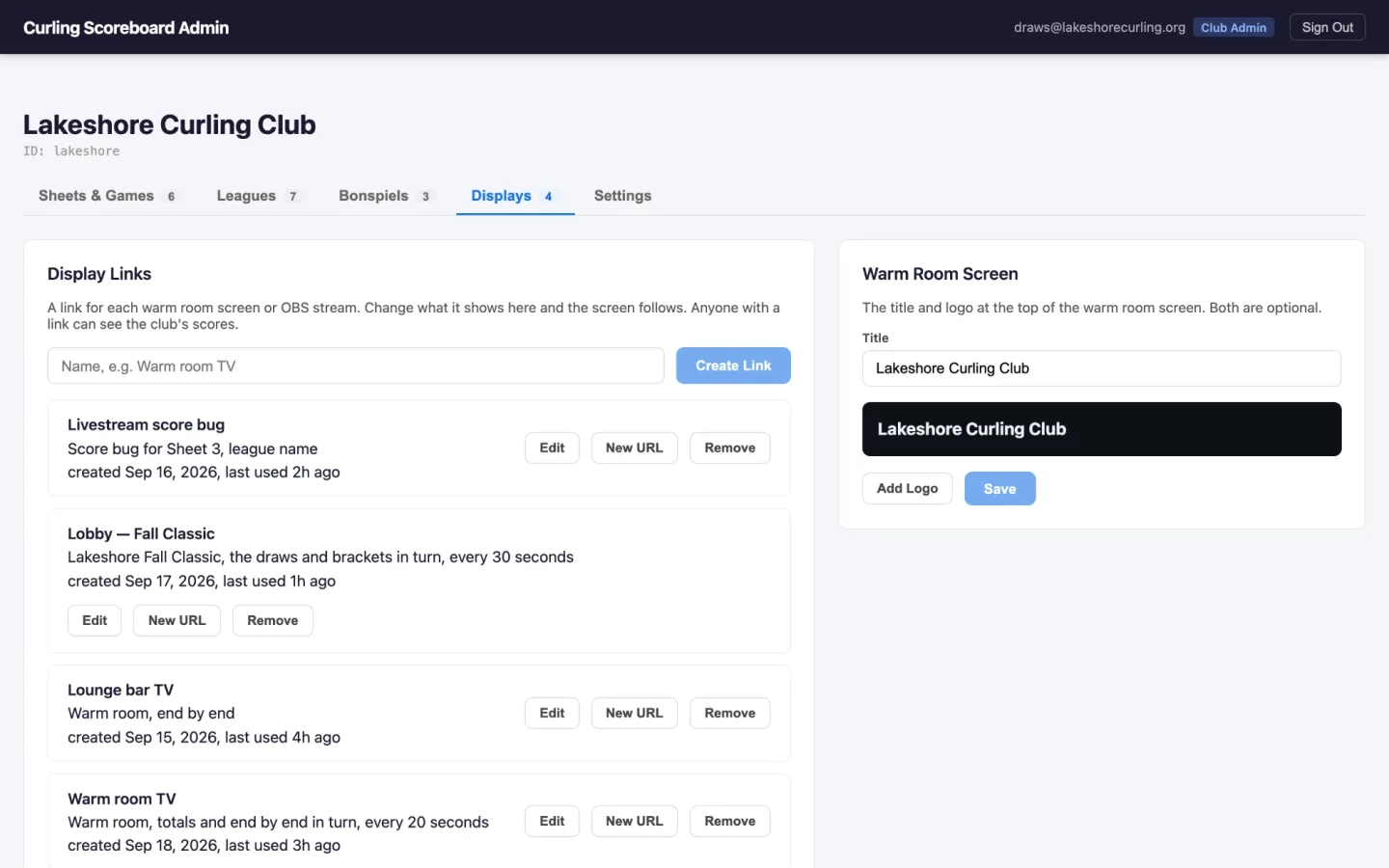This screenshot has height=868, width=1389.
Task: Edit the Livestream score bug link
Action: (552, 448)
